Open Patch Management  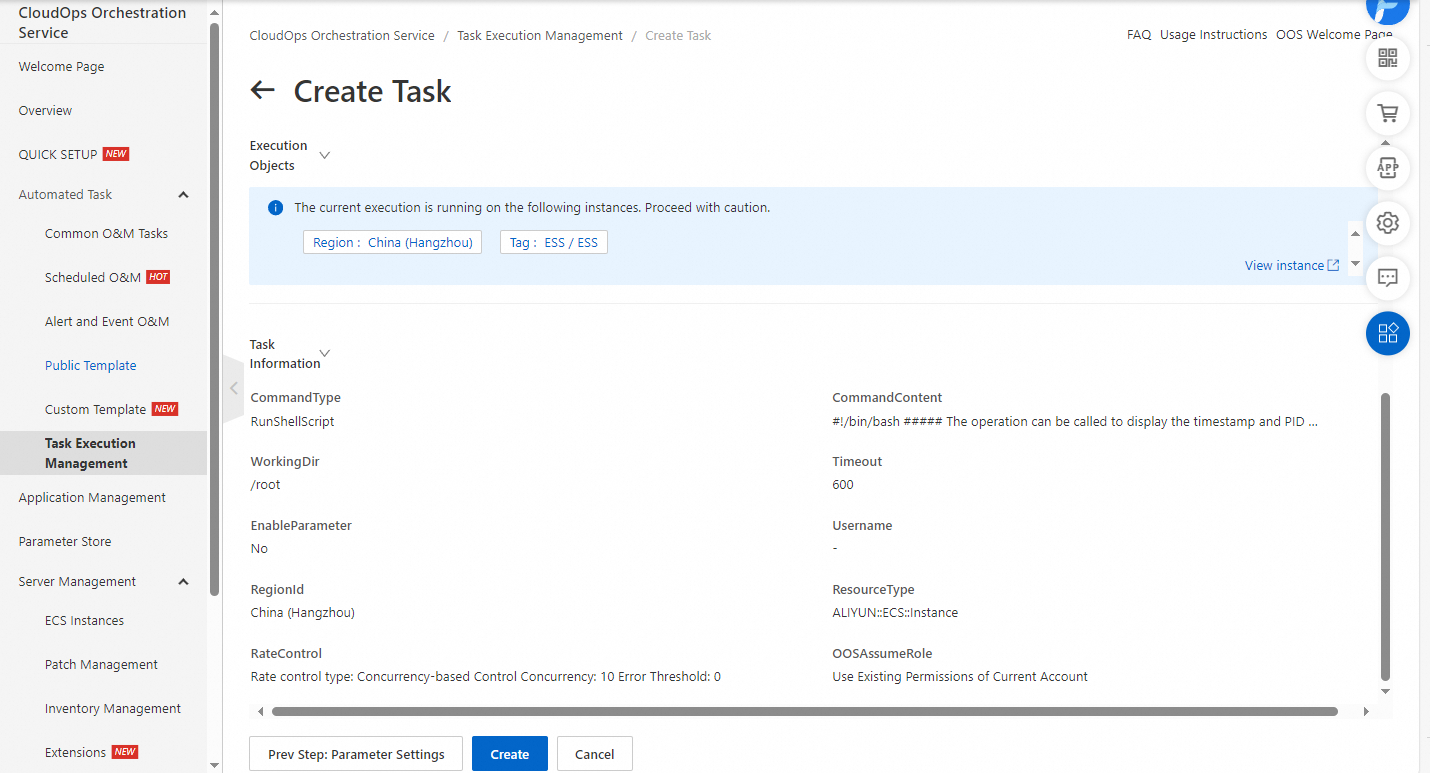(101, 665)
